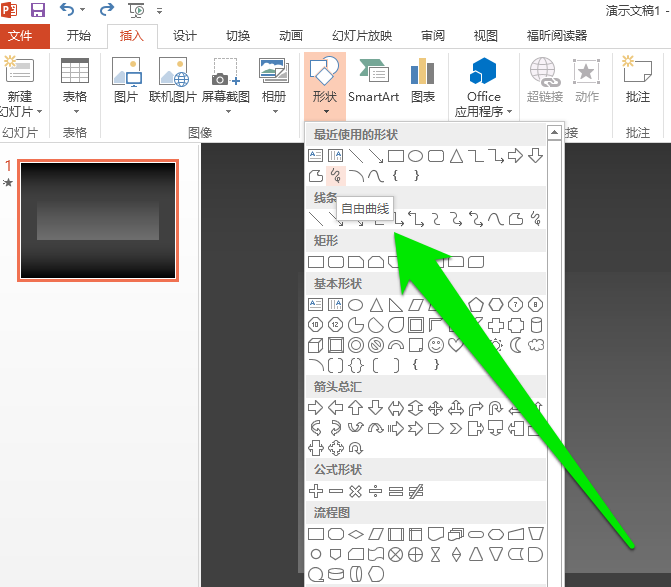The image size is (671, 587).
Task: Select the up block arrow in 箭头总汇
Action: point(355,408)
